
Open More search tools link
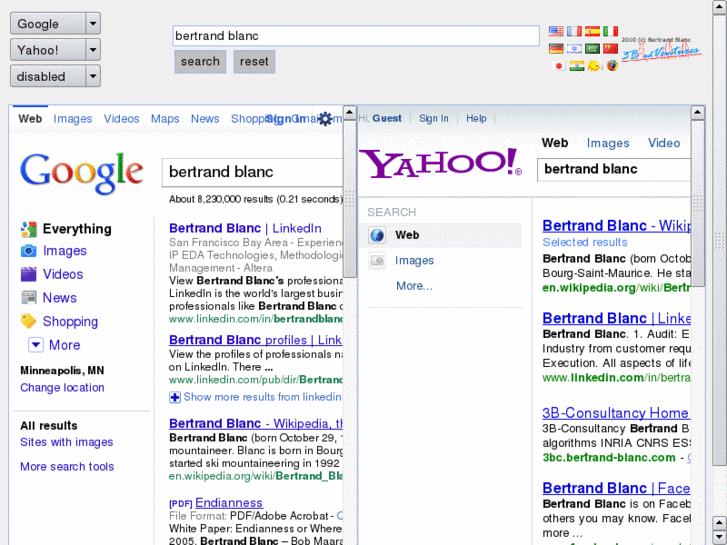pyautogui.click(x=67, y=467)
